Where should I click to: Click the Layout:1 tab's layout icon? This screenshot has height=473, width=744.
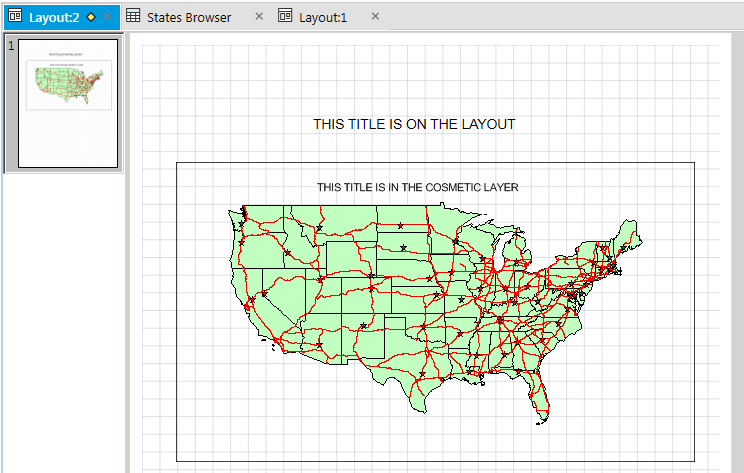tap(285, 17)
